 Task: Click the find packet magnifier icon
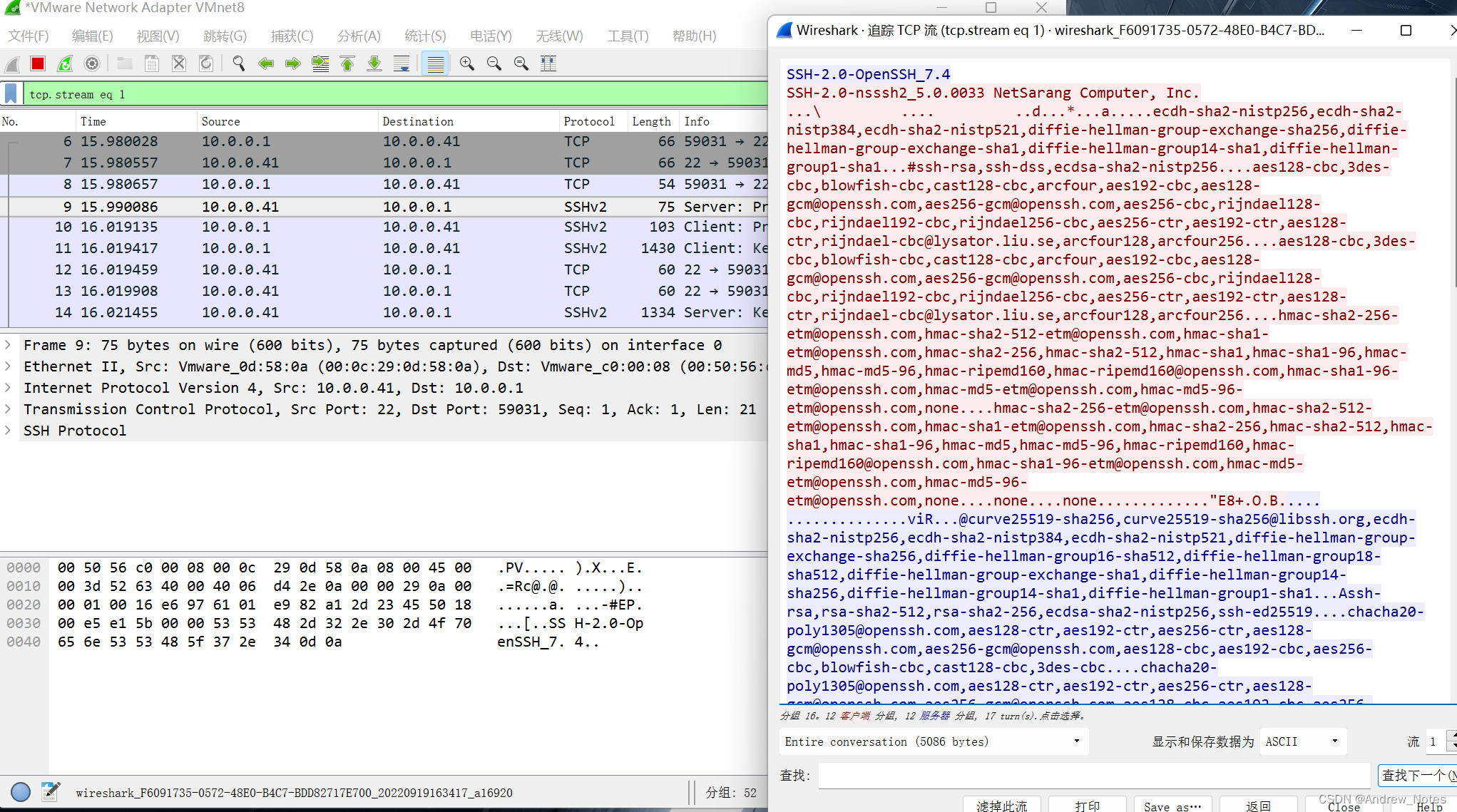coord(239,64)
